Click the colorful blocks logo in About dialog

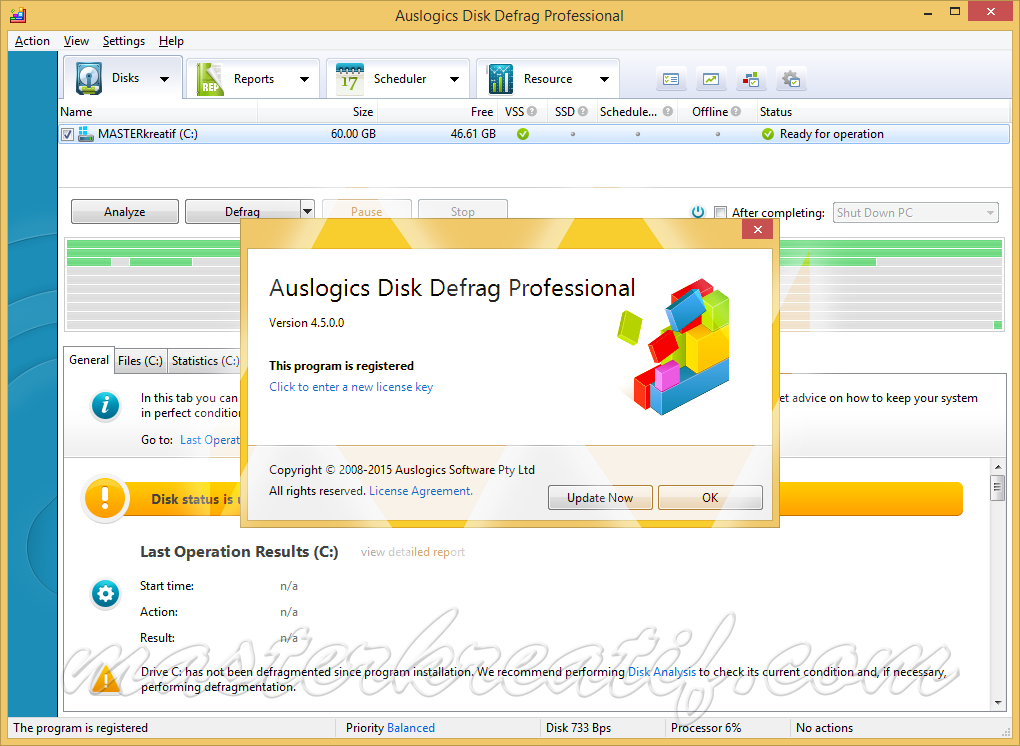(x=674, y=346)
